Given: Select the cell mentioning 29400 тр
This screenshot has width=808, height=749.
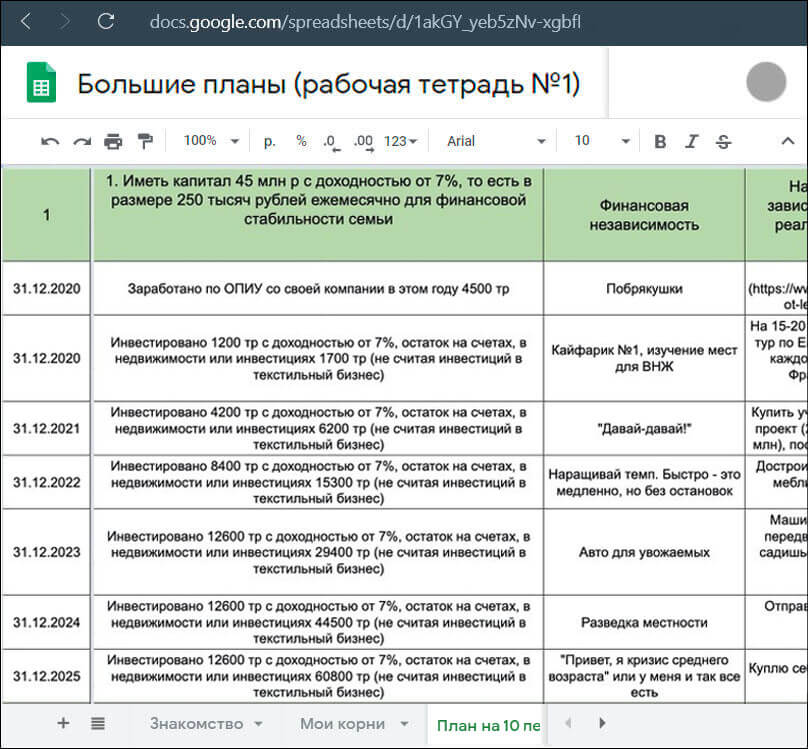Looking at the screenshot, I should click(318, 552).
